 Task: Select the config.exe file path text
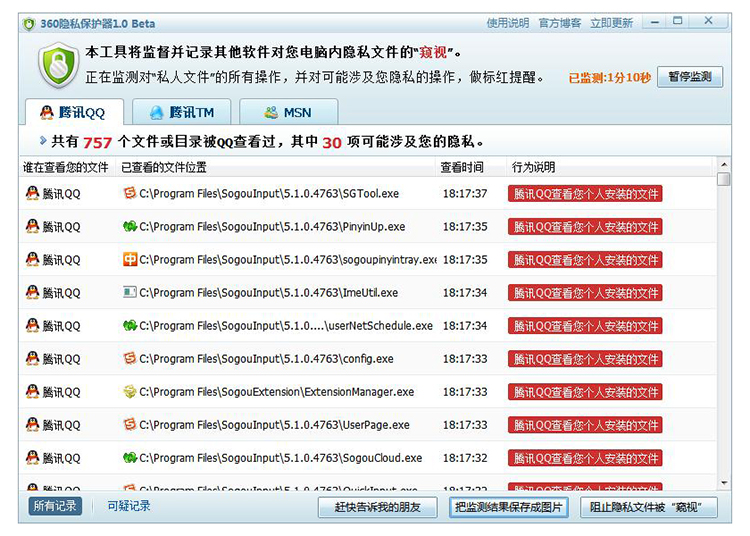coord(266,359)
